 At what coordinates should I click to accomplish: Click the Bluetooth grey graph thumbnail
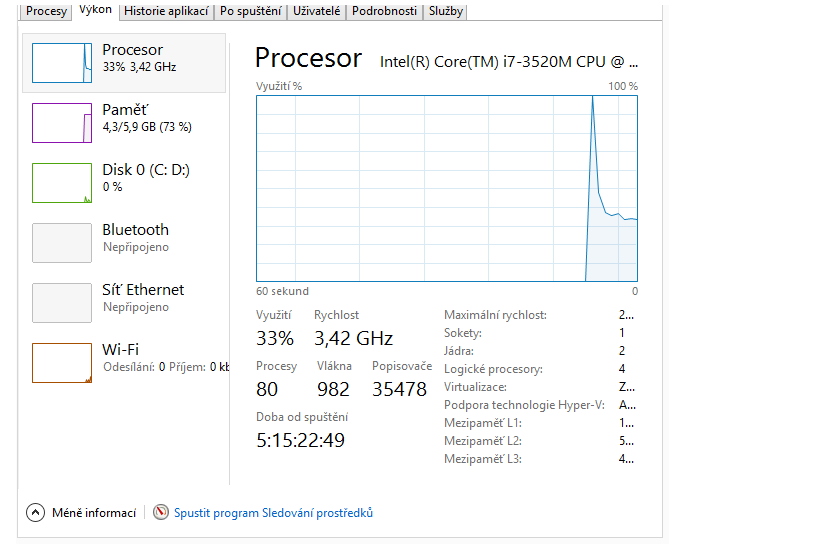tap(62, 243)
